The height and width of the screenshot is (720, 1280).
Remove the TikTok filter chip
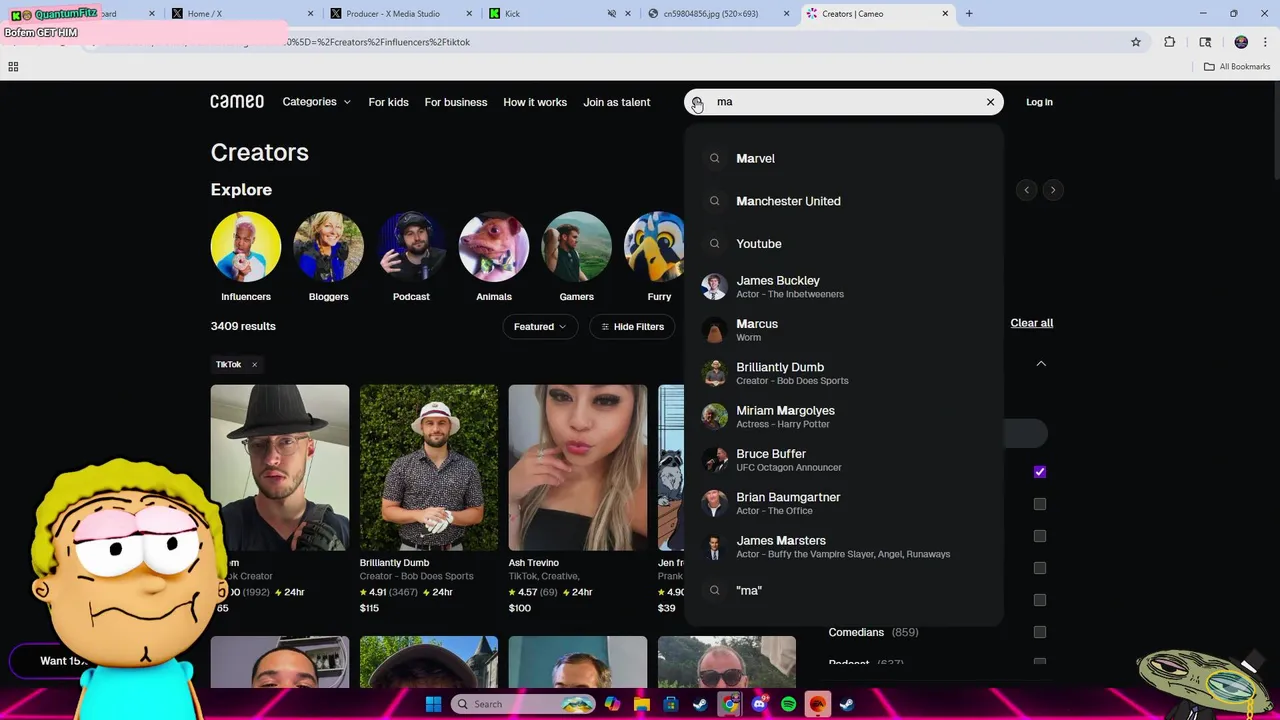tap(254, 364)
